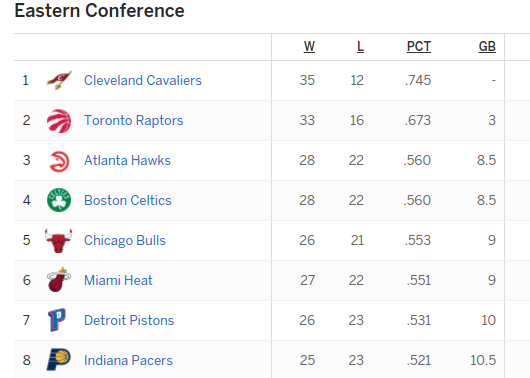Screen dimensions: 530x378
Task: Visit the Boston Celtics team link
Action: (x=128, y=200)
